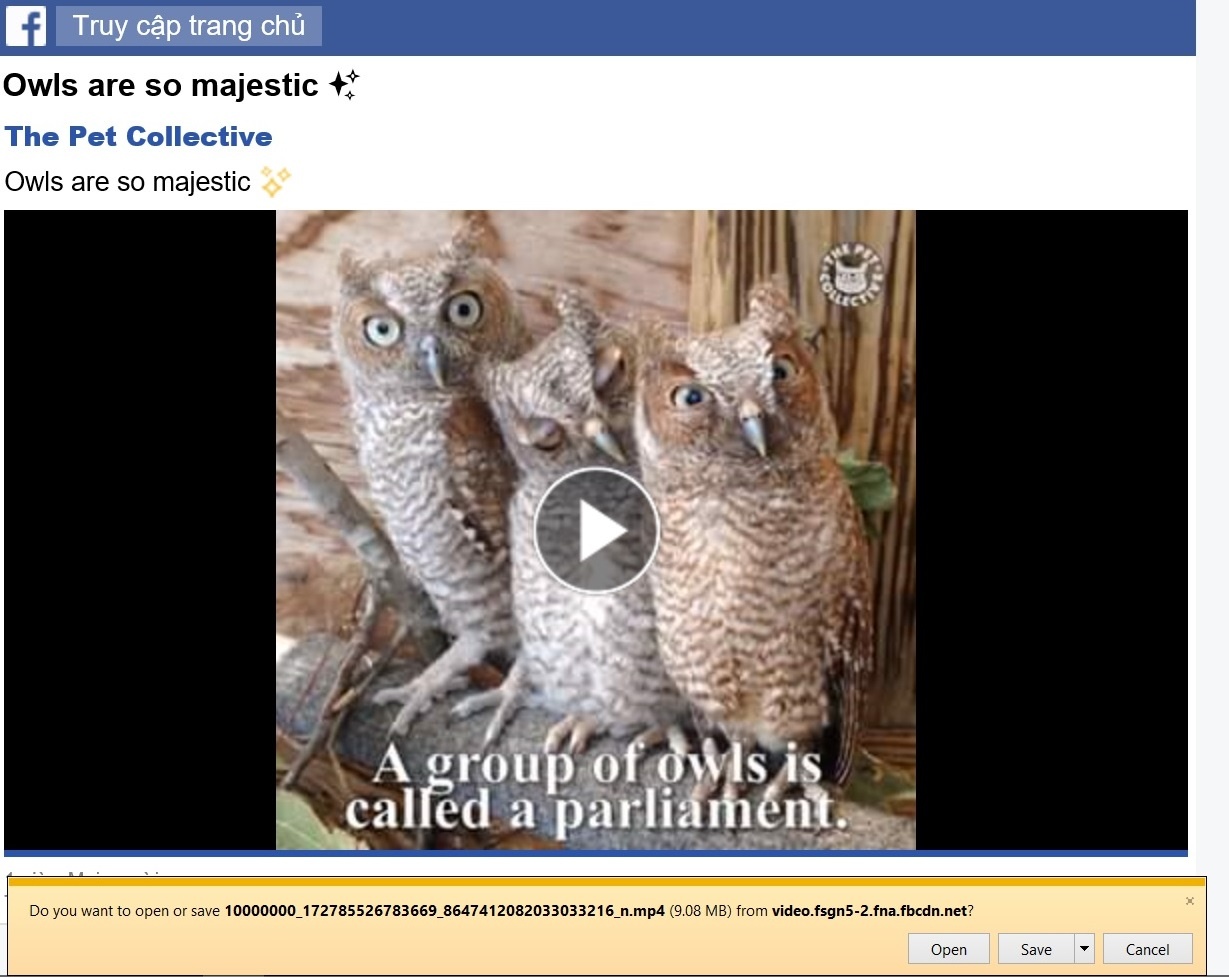Click the sparkle emoji beside the caption
Viewport: 1229px width, 977px height.
tap(274, 180)
